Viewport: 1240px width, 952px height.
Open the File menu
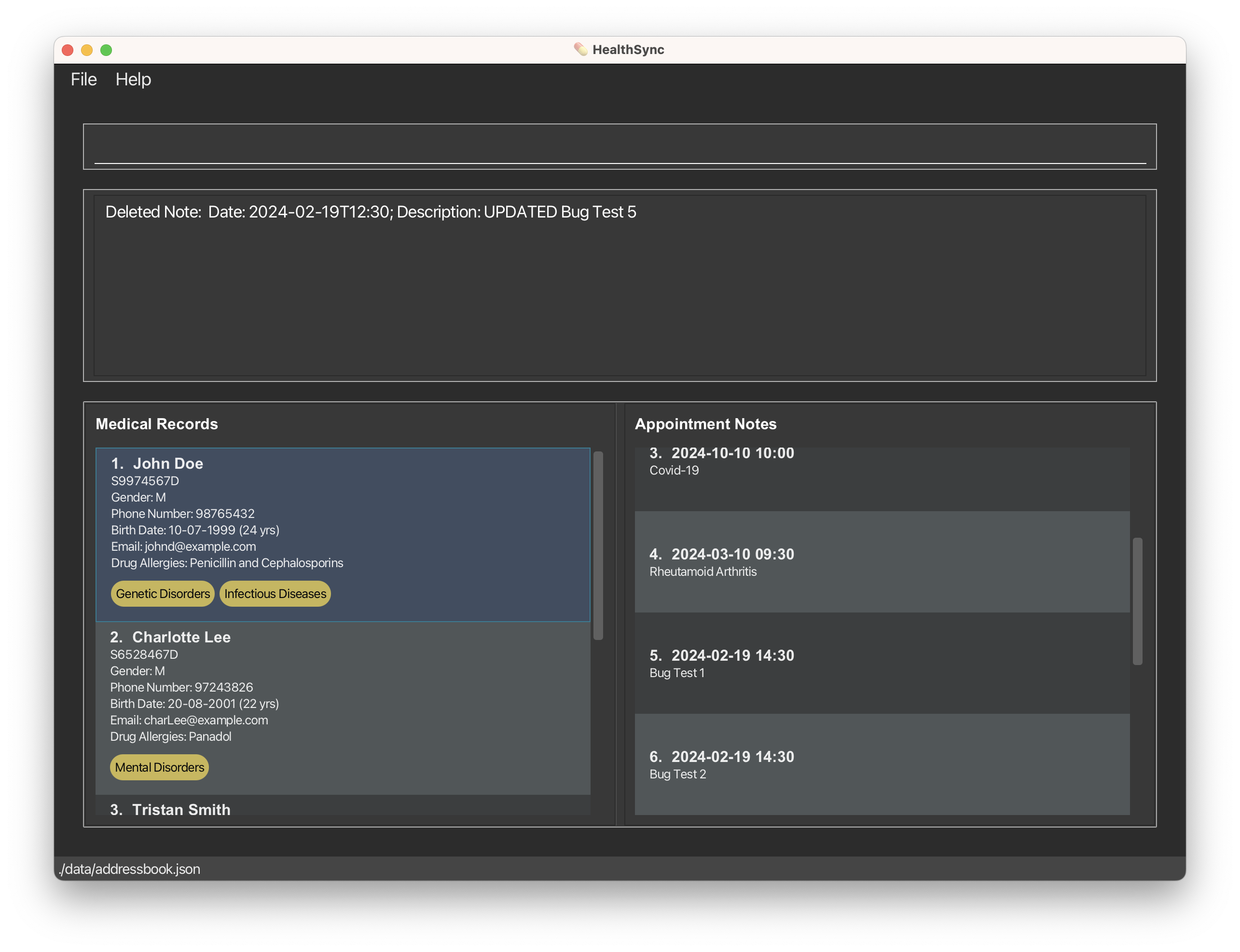pos(83,79)
